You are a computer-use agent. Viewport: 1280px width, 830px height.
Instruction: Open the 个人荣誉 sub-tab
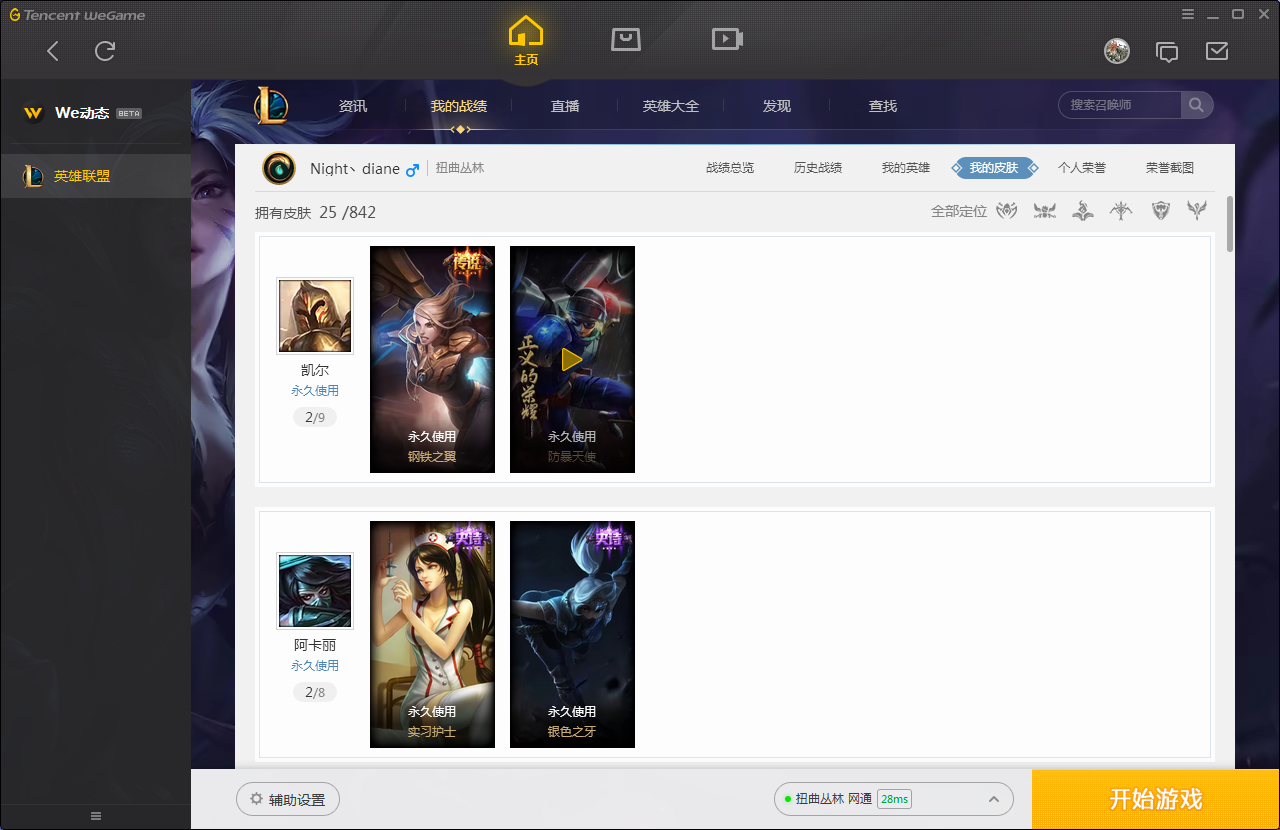click(1082, 168)
